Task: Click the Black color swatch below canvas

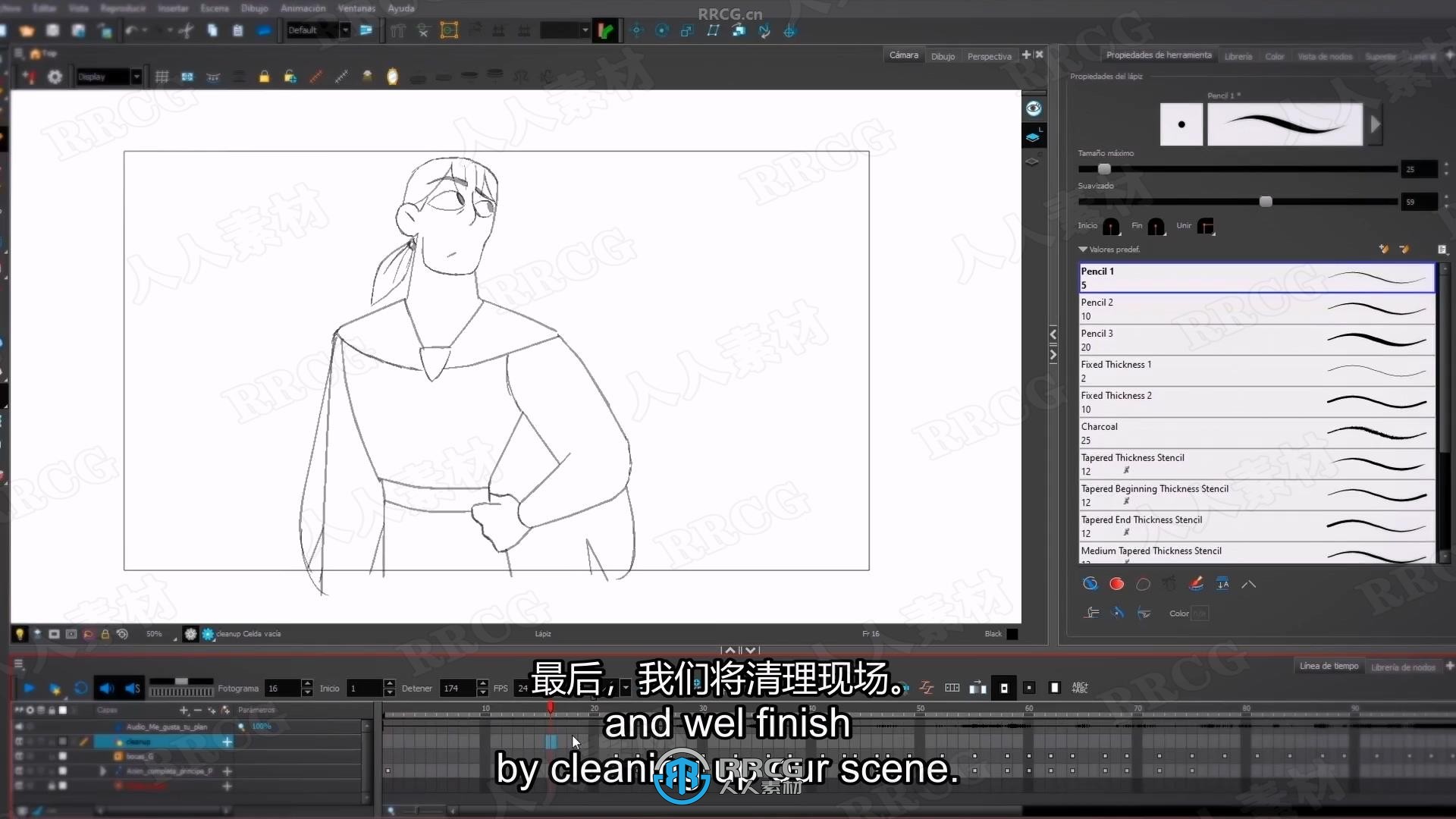Action: 1012,634
